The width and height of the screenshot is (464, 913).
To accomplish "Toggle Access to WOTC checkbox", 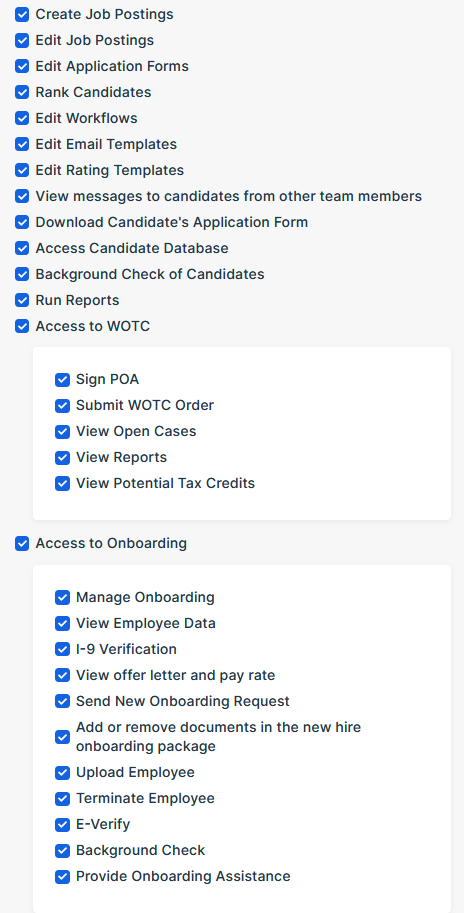I will point(22,326).
